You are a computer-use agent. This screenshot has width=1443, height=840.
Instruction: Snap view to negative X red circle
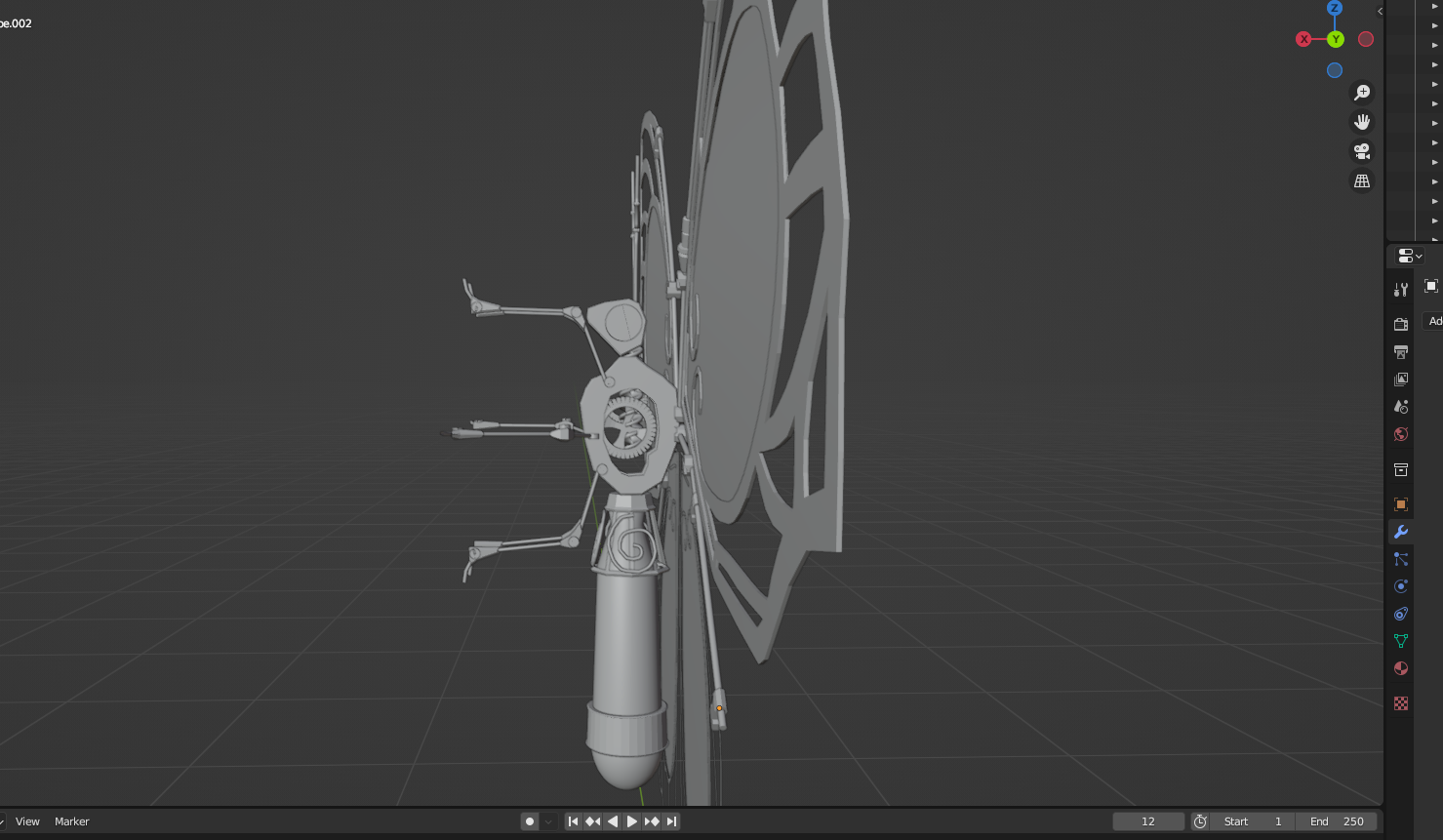[1366, 39]
